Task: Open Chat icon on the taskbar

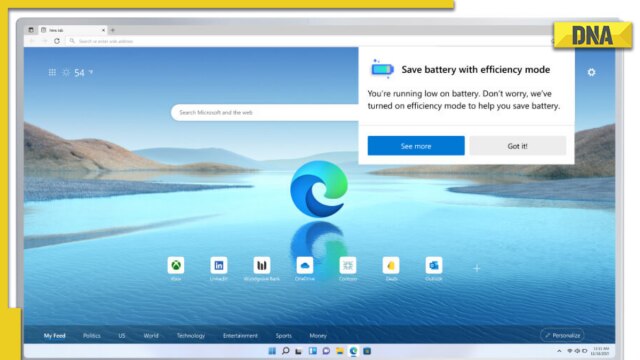Action: coord(326,351)
